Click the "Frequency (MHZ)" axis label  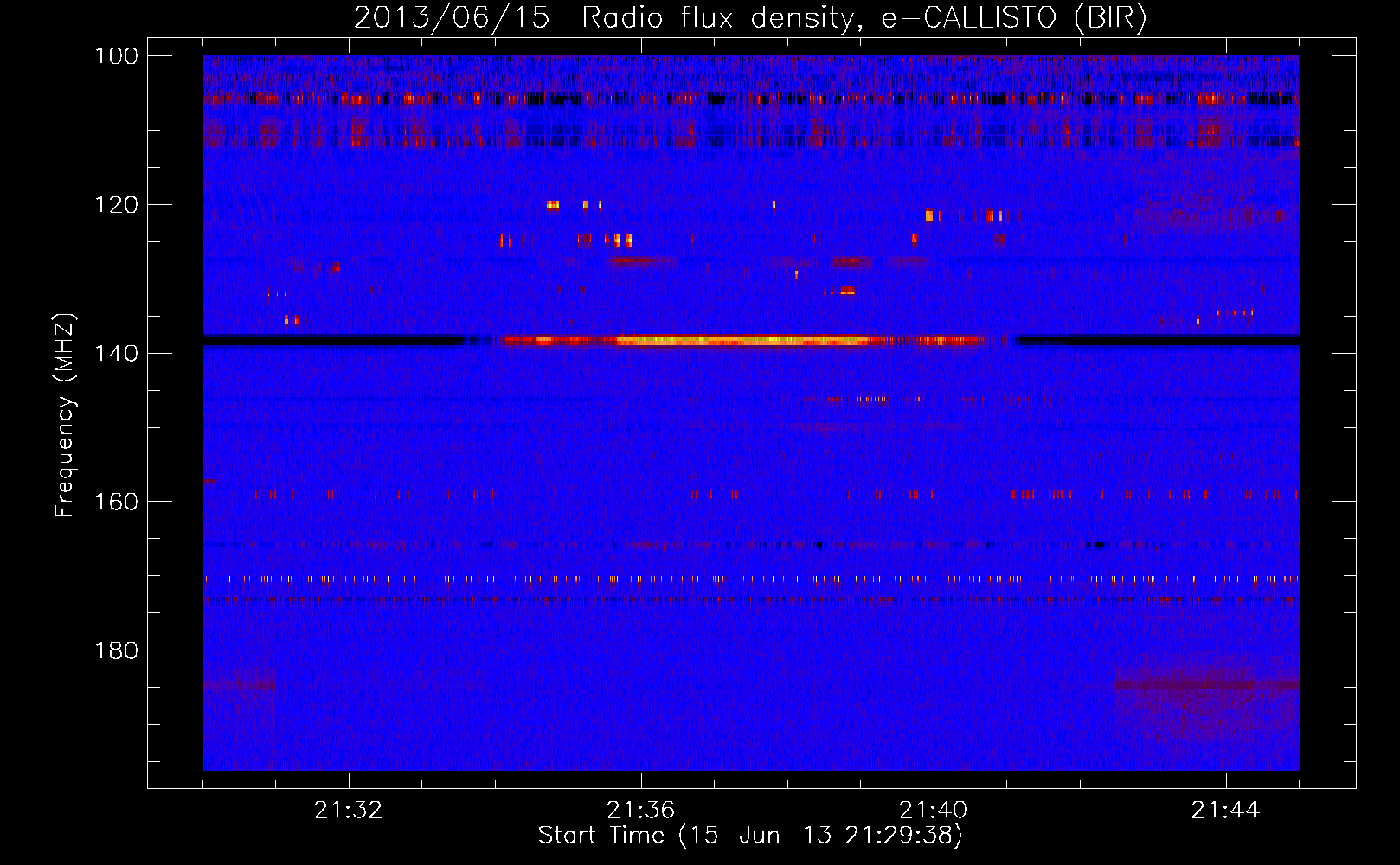[x=65, y=415]
